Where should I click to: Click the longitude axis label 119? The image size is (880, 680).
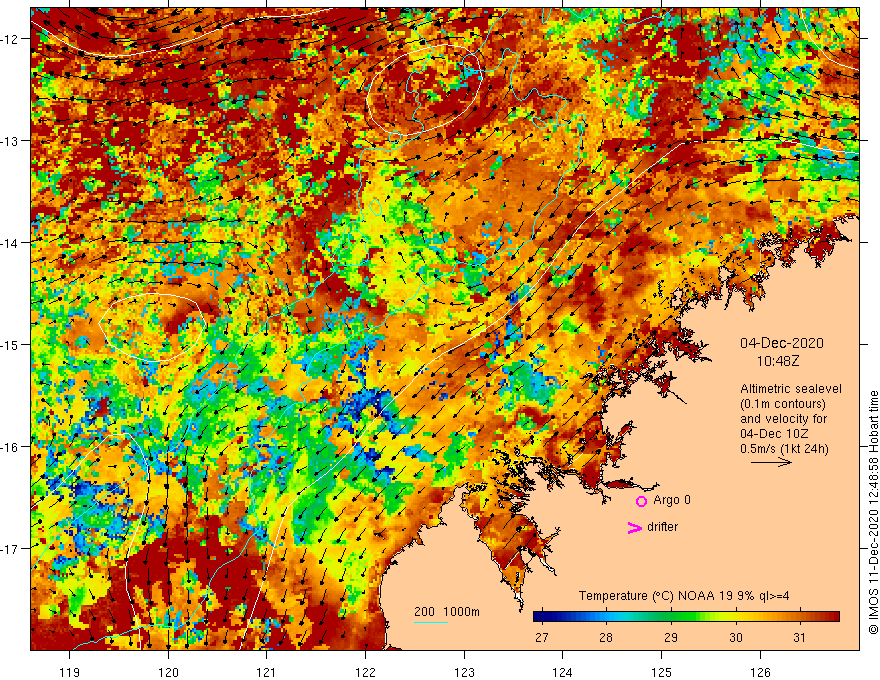point(69,672)
